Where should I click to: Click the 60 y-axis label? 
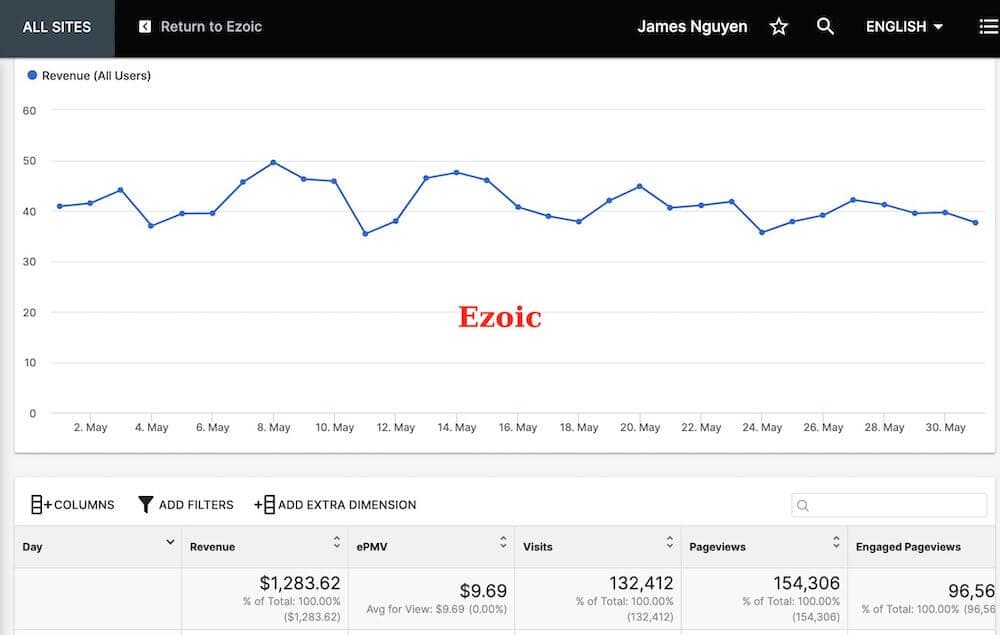click(x=29, y=111)
